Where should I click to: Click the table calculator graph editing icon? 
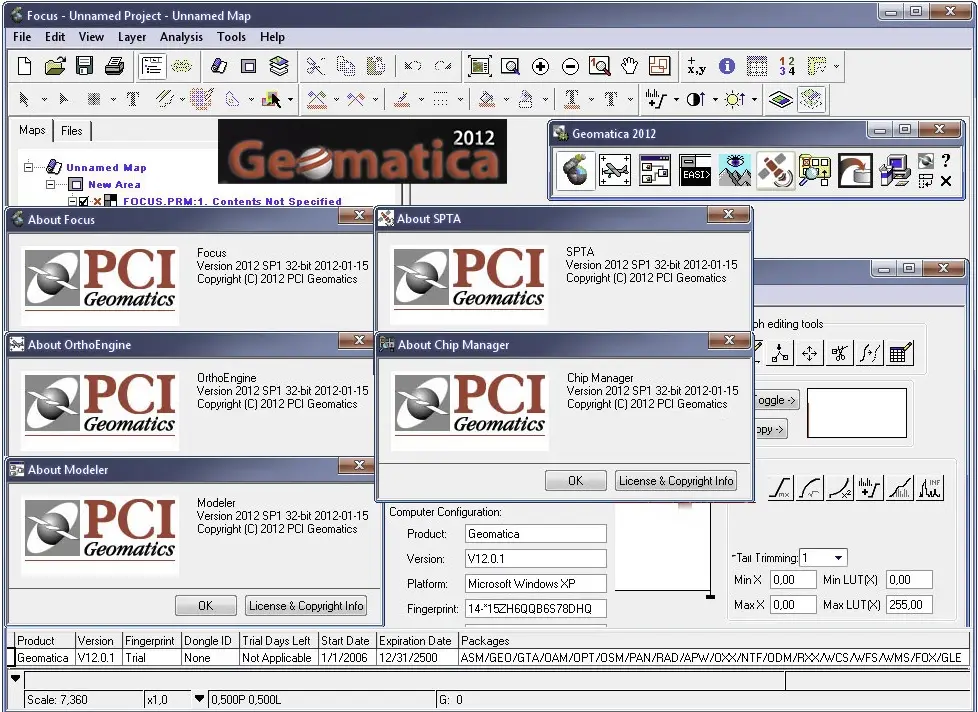(901, 354)
